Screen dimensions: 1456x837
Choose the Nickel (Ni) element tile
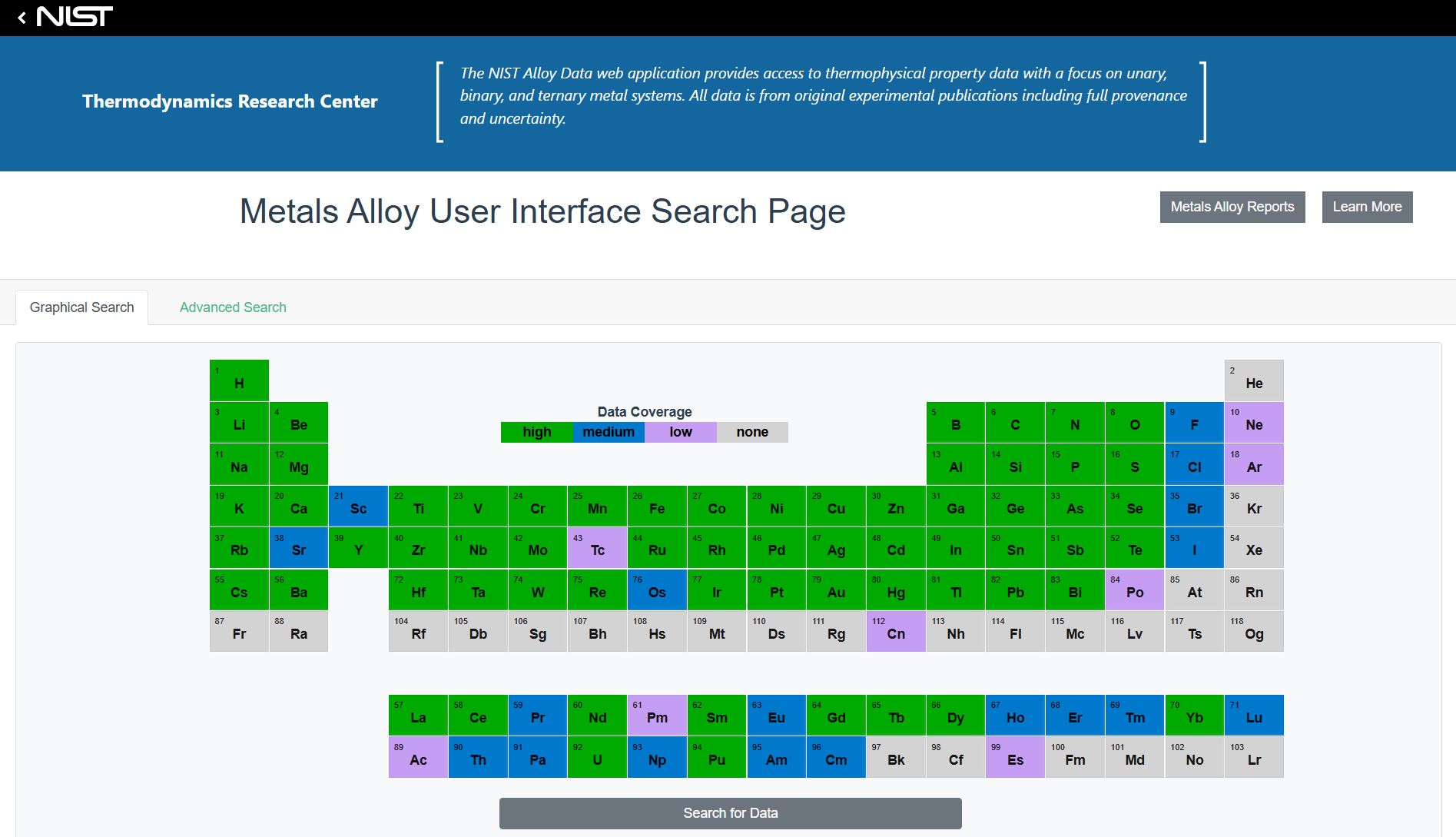[776, 506]
